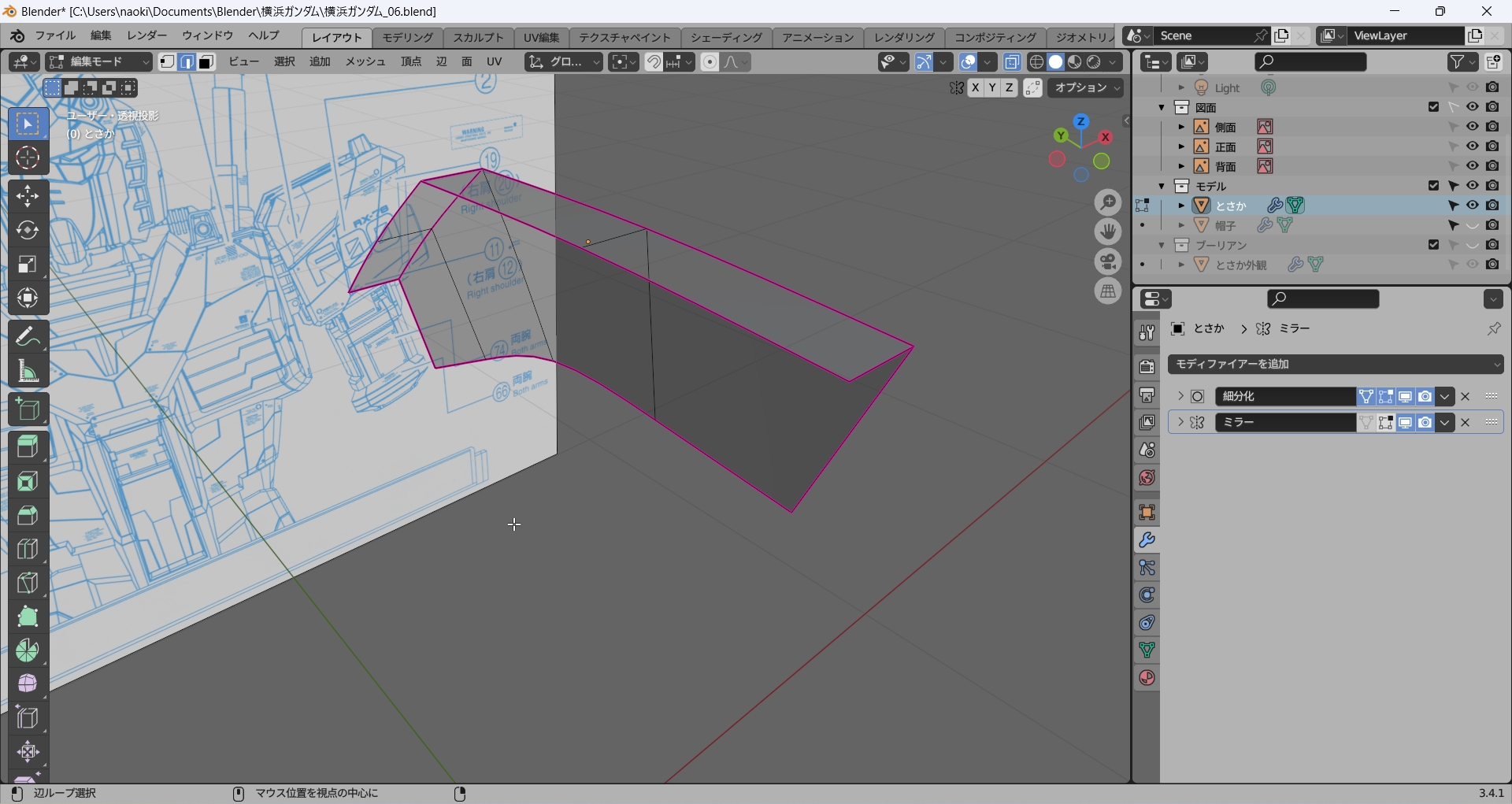The image size is (1512, 804).
Task: Uncheck the 図面 collection checkbox
Action: coord(1433,107)
